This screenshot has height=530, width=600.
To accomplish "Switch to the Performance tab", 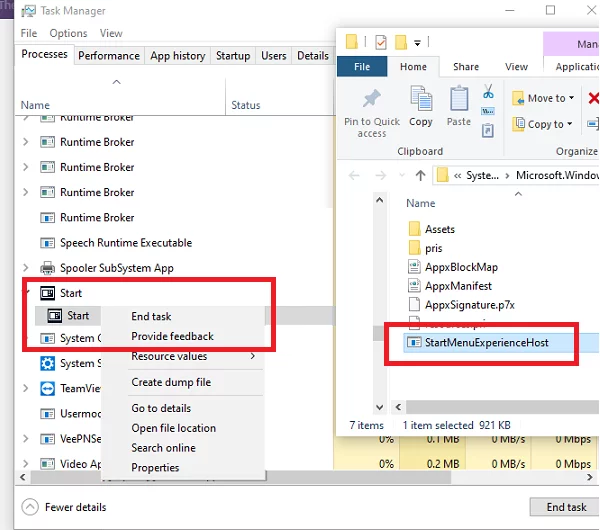I will coord(109,56).
